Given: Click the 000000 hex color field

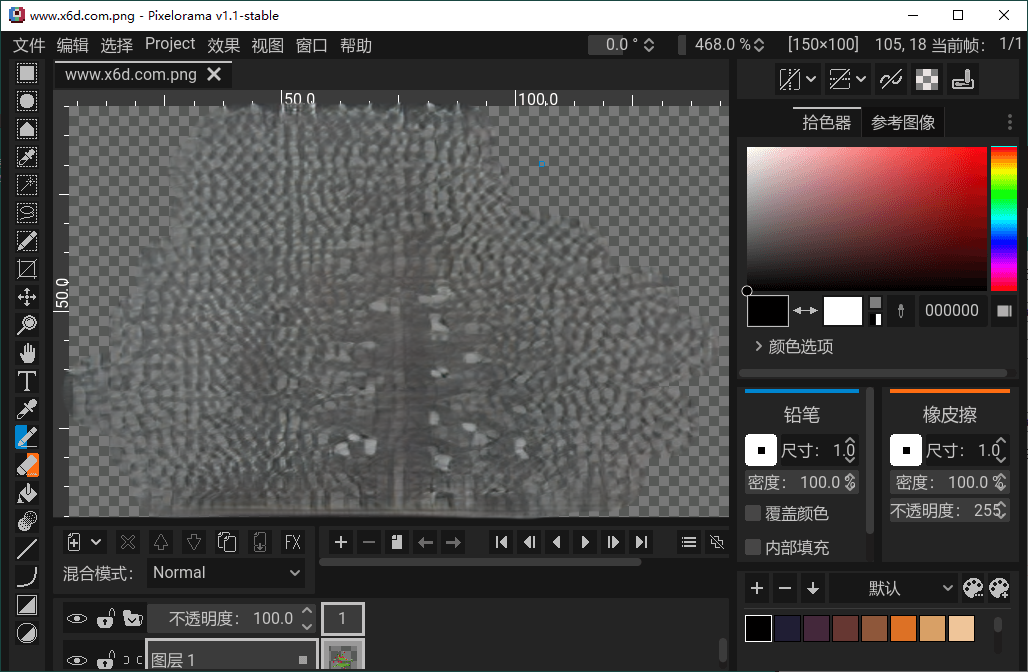Looking at the screenshot, I should (951, 311).
